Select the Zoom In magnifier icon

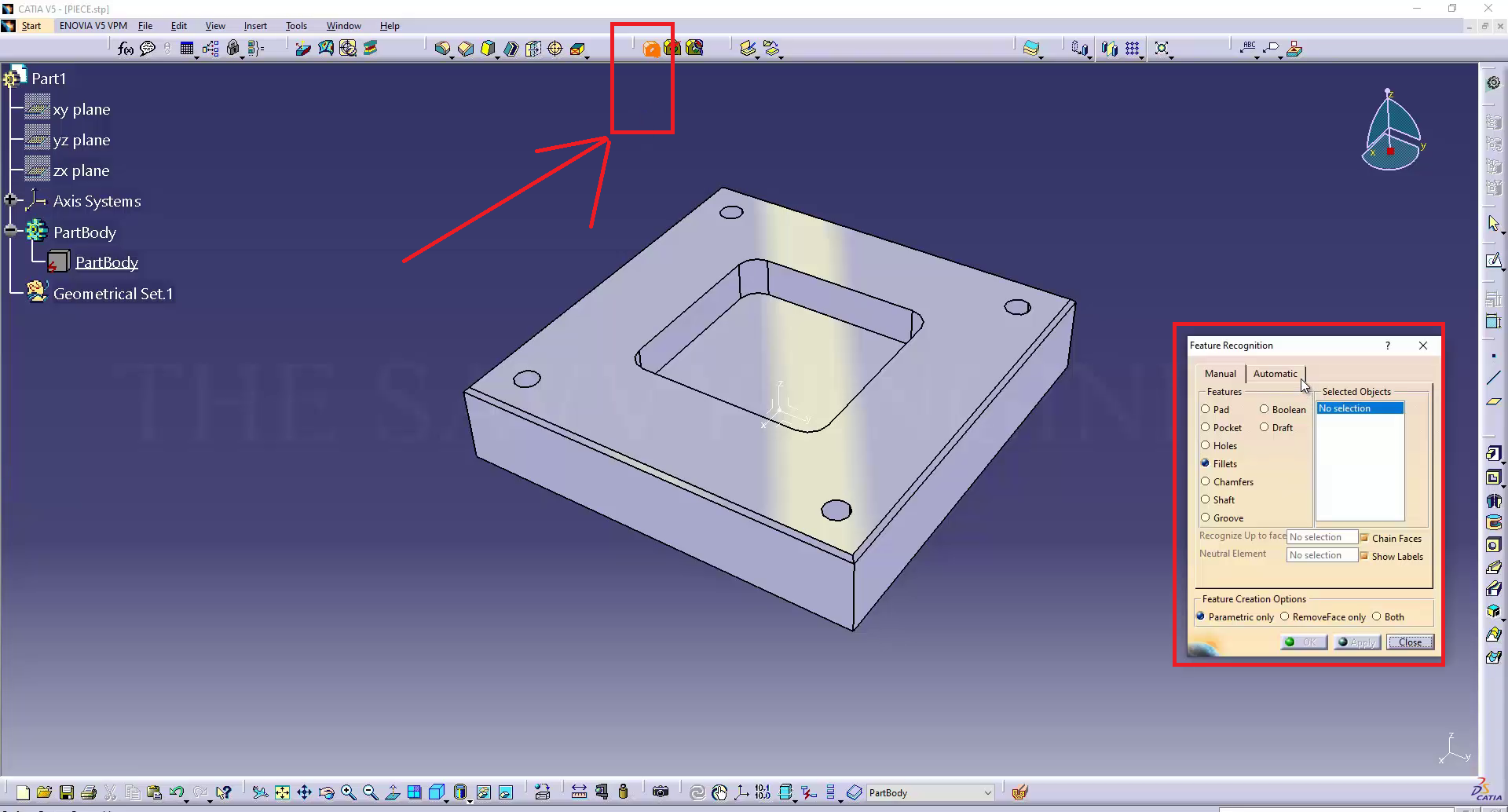point(349,792)
